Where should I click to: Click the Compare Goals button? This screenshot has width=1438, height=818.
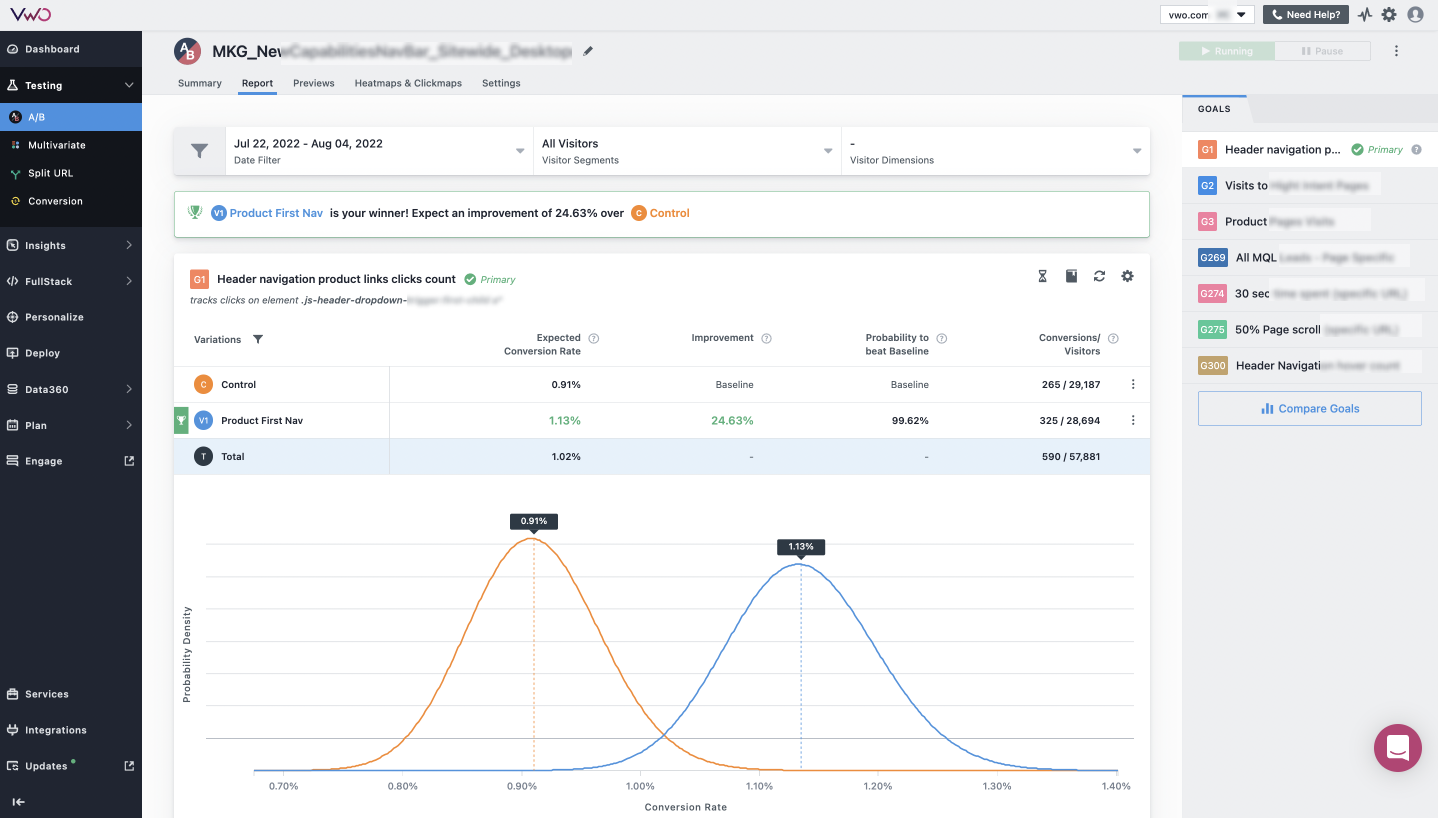[1309, 408]
